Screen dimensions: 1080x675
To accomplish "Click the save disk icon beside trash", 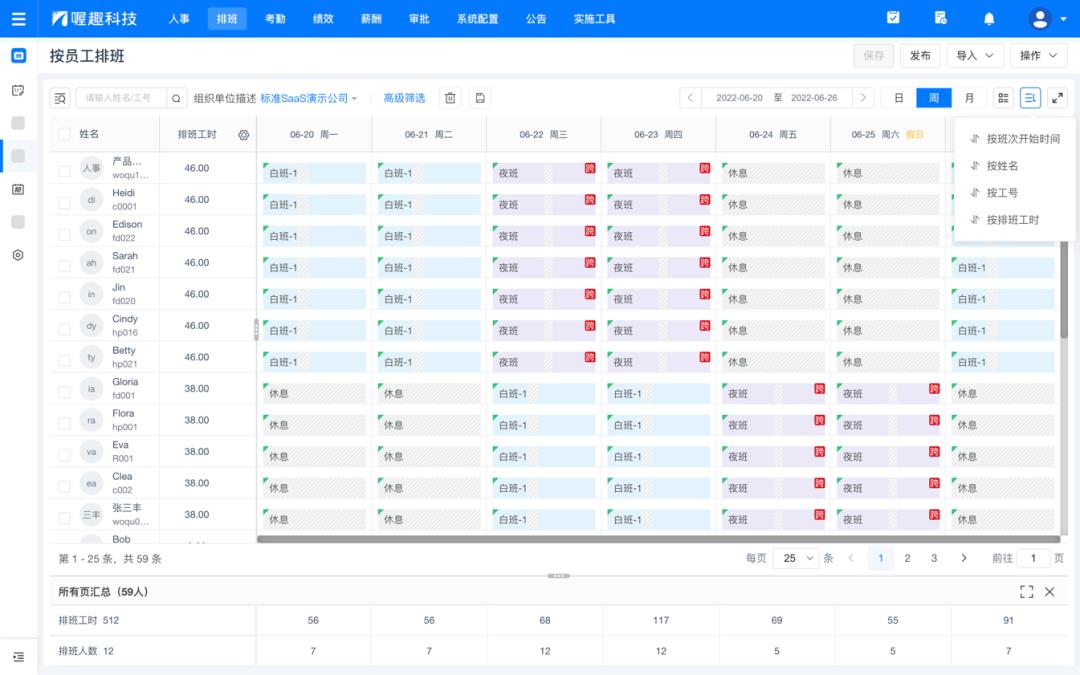I will (480, 98).
